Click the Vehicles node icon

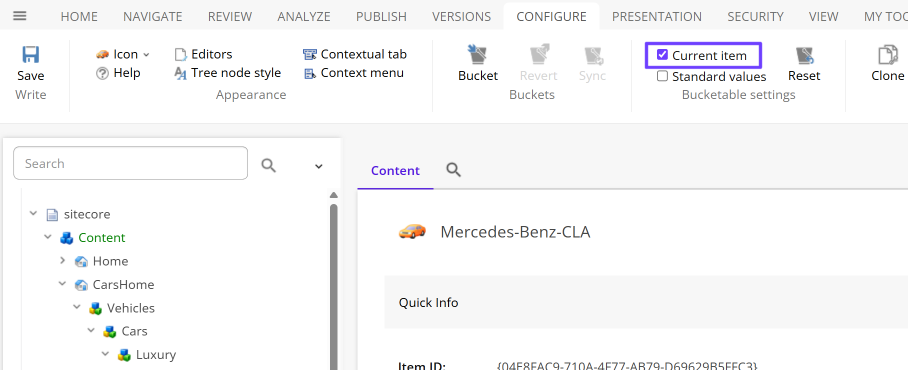point(96,308)
